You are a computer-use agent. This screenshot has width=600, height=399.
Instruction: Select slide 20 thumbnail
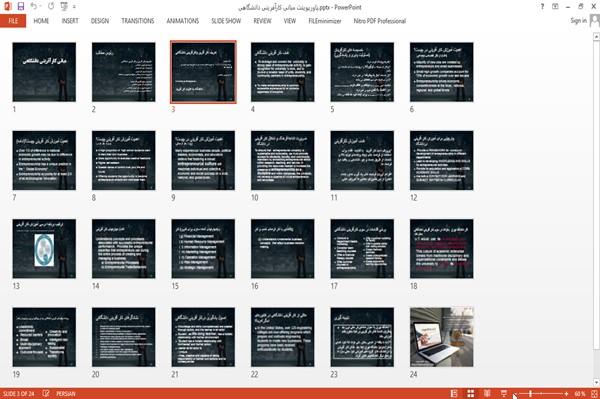(x=124, y=337)
